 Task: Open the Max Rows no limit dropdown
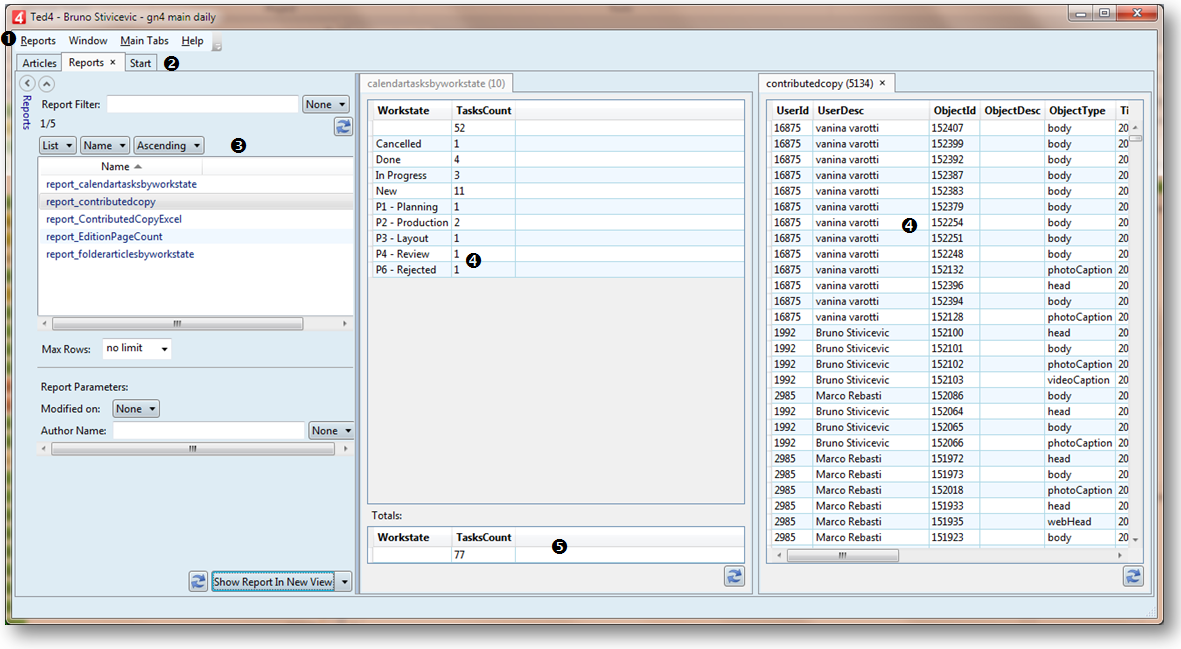[x=136, y=349]
